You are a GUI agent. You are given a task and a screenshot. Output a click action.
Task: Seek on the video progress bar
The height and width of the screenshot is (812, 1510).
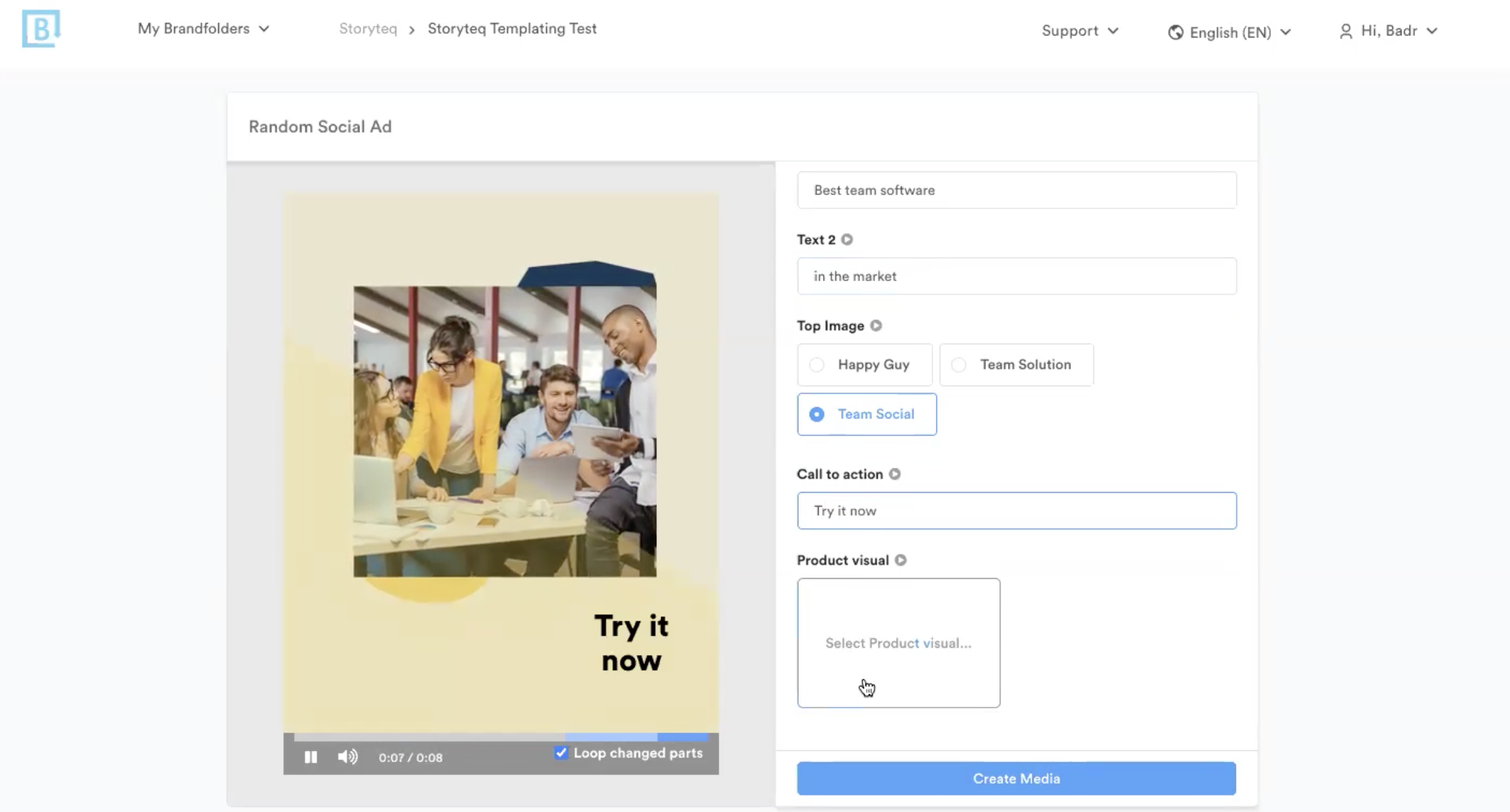(x=501, y=738)
